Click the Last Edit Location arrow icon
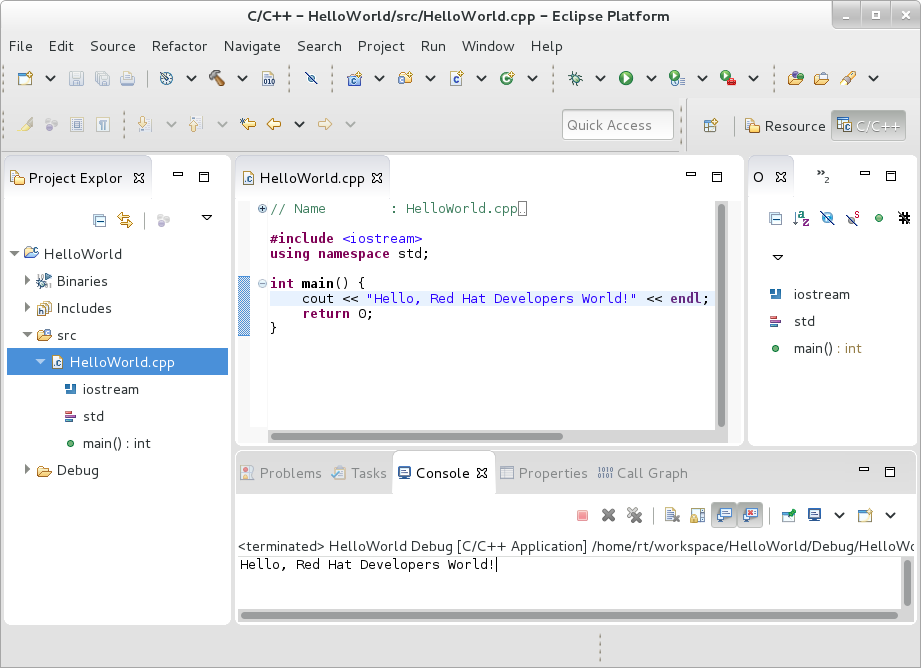 pyautogui.click(x=248, y=124)
